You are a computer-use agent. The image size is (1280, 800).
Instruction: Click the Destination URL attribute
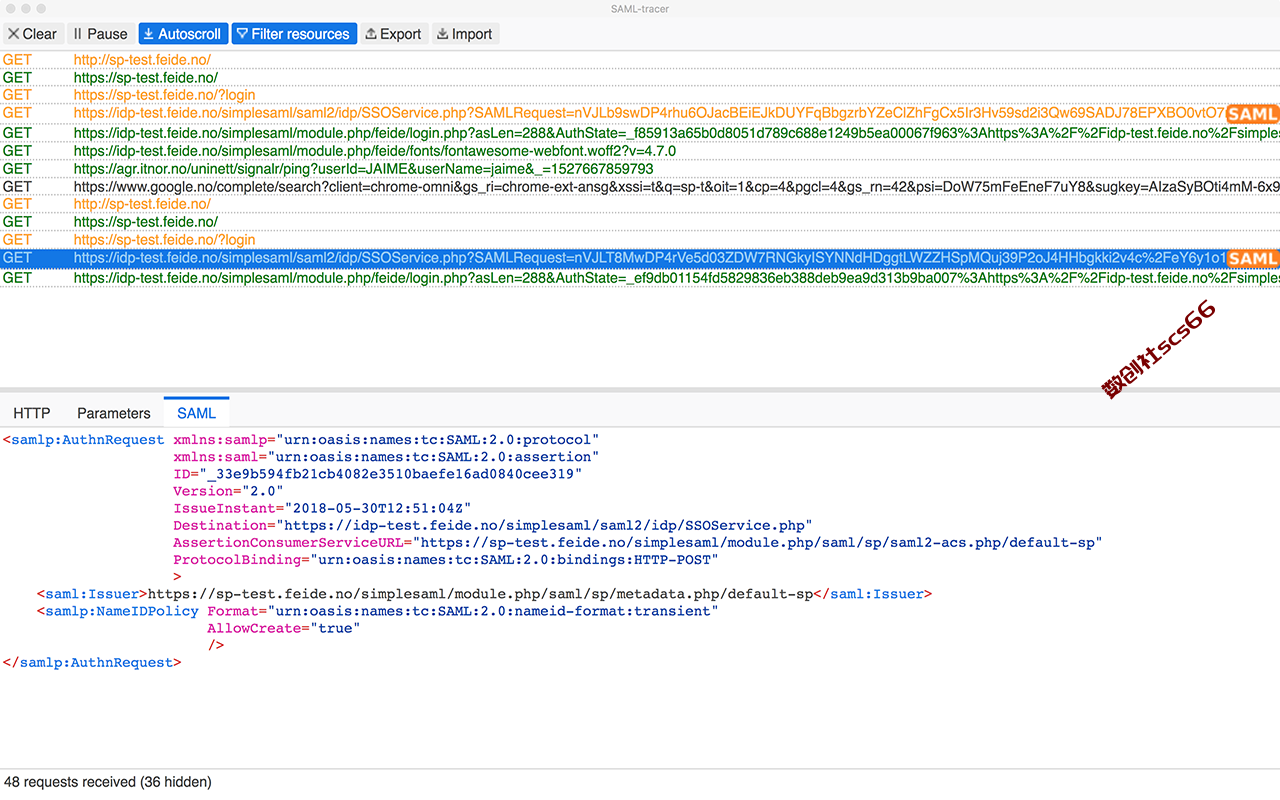coord(493,525)
